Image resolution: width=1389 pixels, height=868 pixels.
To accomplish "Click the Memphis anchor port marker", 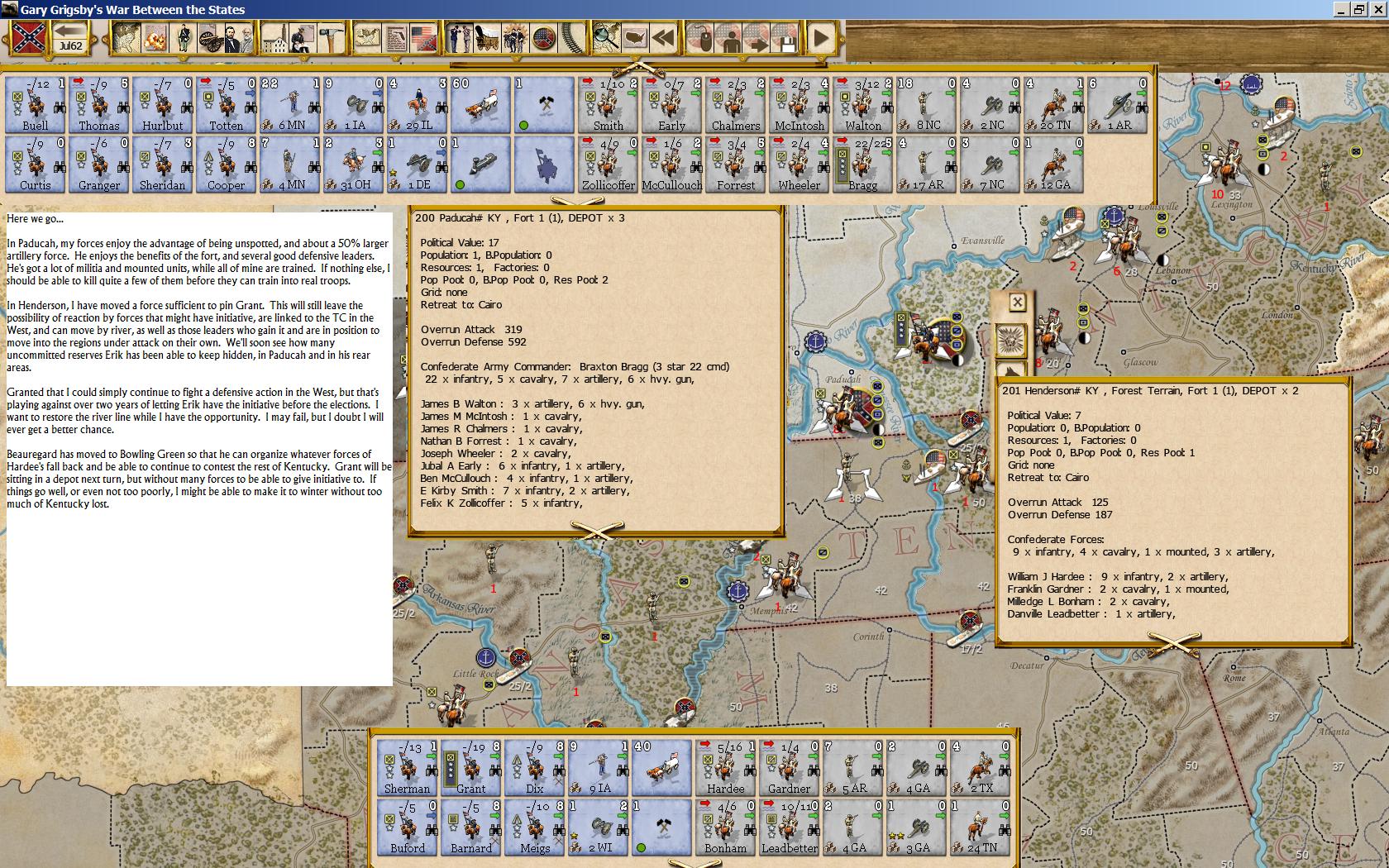I will 737,591.
